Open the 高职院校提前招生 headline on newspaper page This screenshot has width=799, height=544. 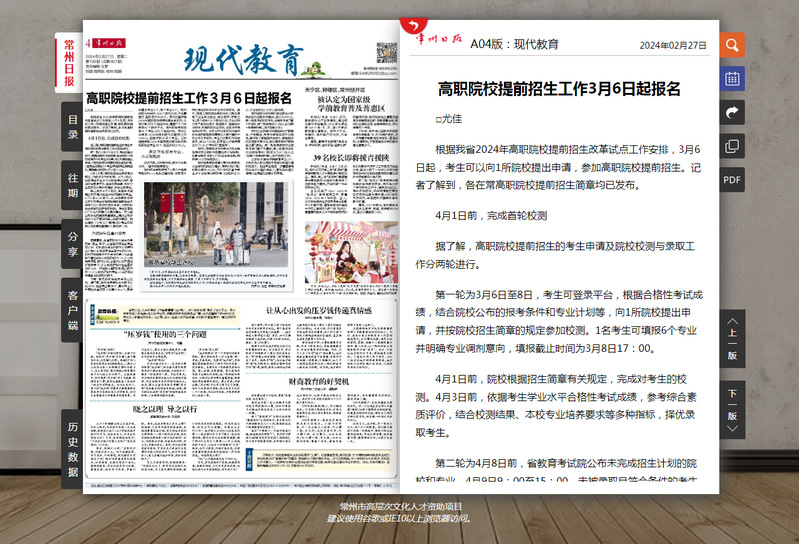click(x=188, y=98)
